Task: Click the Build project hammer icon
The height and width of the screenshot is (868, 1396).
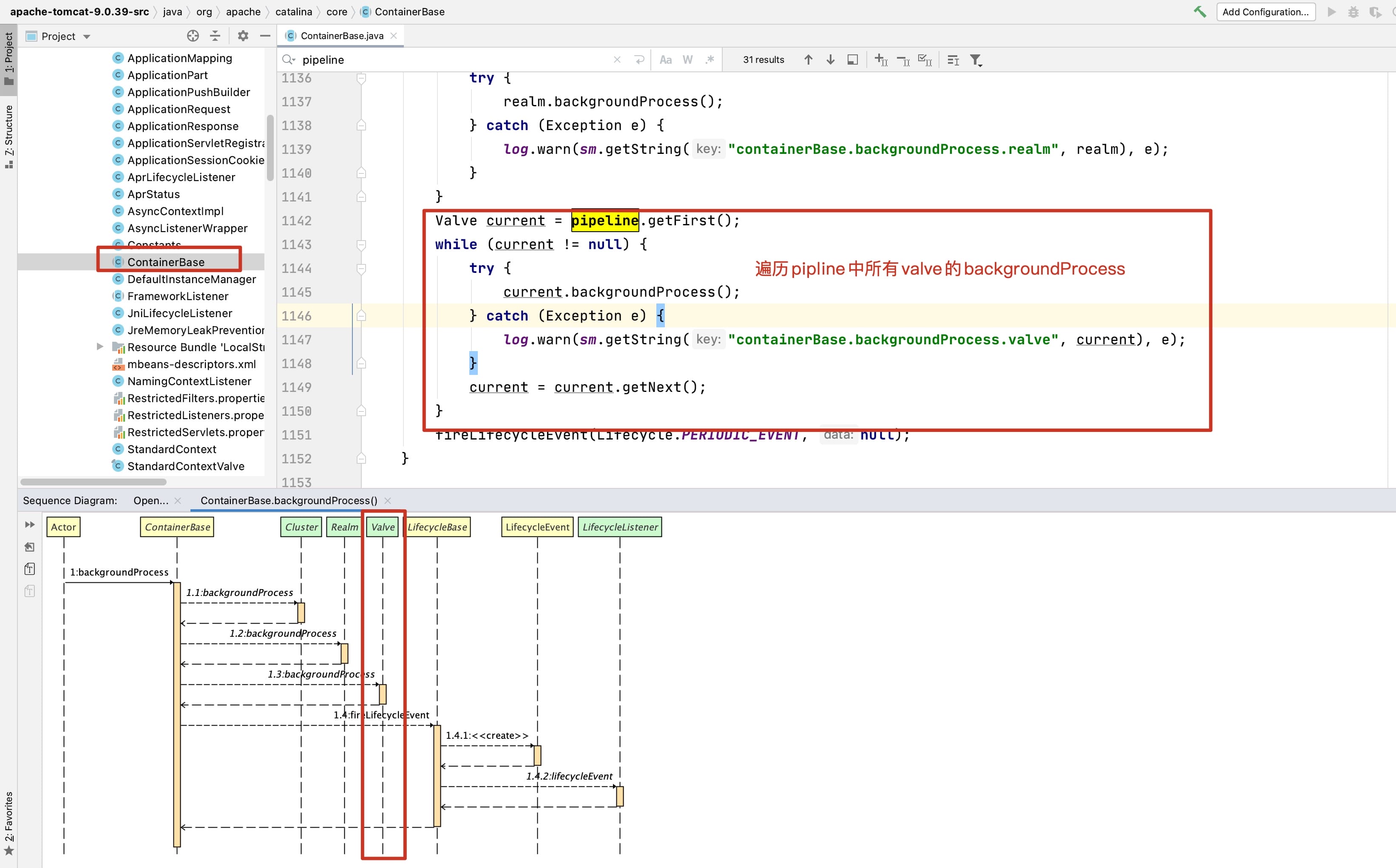Action: (1200, 11)
